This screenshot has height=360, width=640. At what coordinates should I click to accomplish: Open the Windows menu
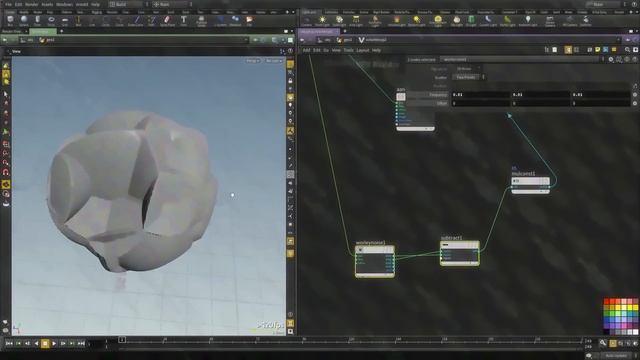click(x=64, y=4)
